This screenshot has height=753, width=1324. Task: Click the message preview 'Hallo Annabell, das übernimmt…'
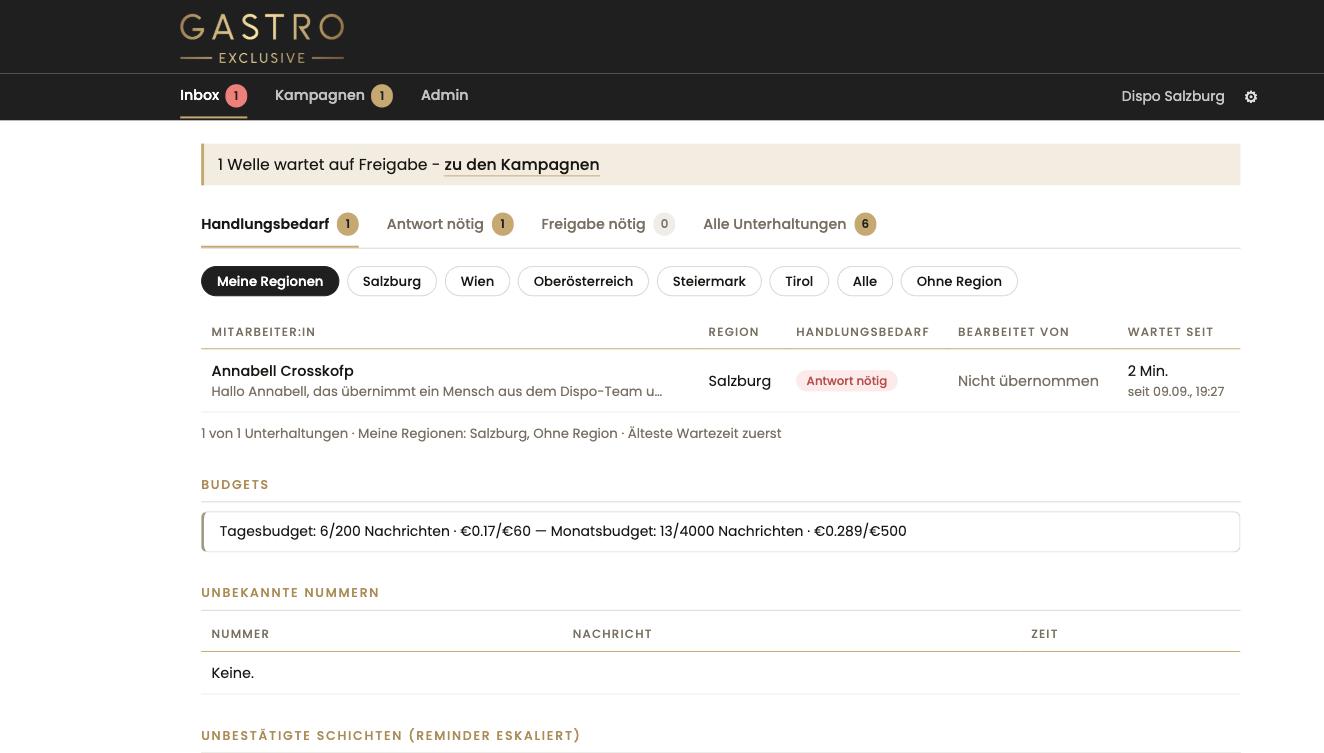(x=437, y=392)
